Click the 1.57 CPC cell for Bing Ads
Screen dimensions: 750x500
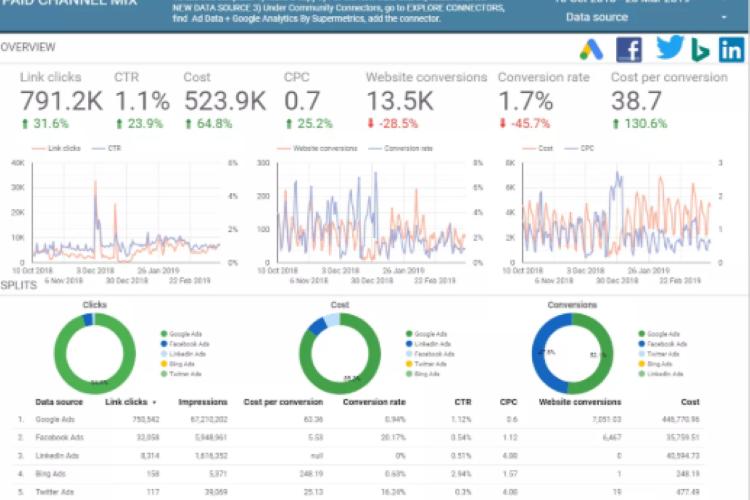click(x=510, y=474)
